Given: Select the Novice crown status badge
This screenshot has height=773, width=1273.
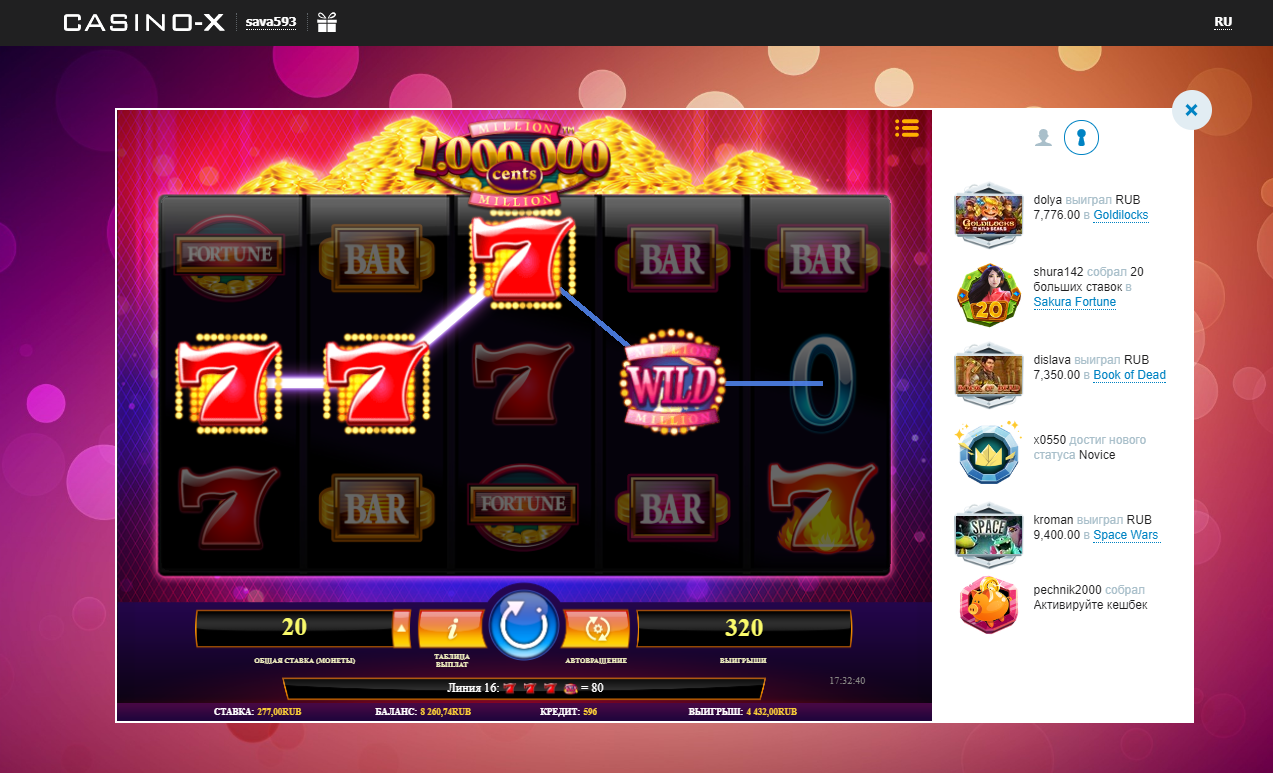Looking at the screenshot, I should 989,455.
